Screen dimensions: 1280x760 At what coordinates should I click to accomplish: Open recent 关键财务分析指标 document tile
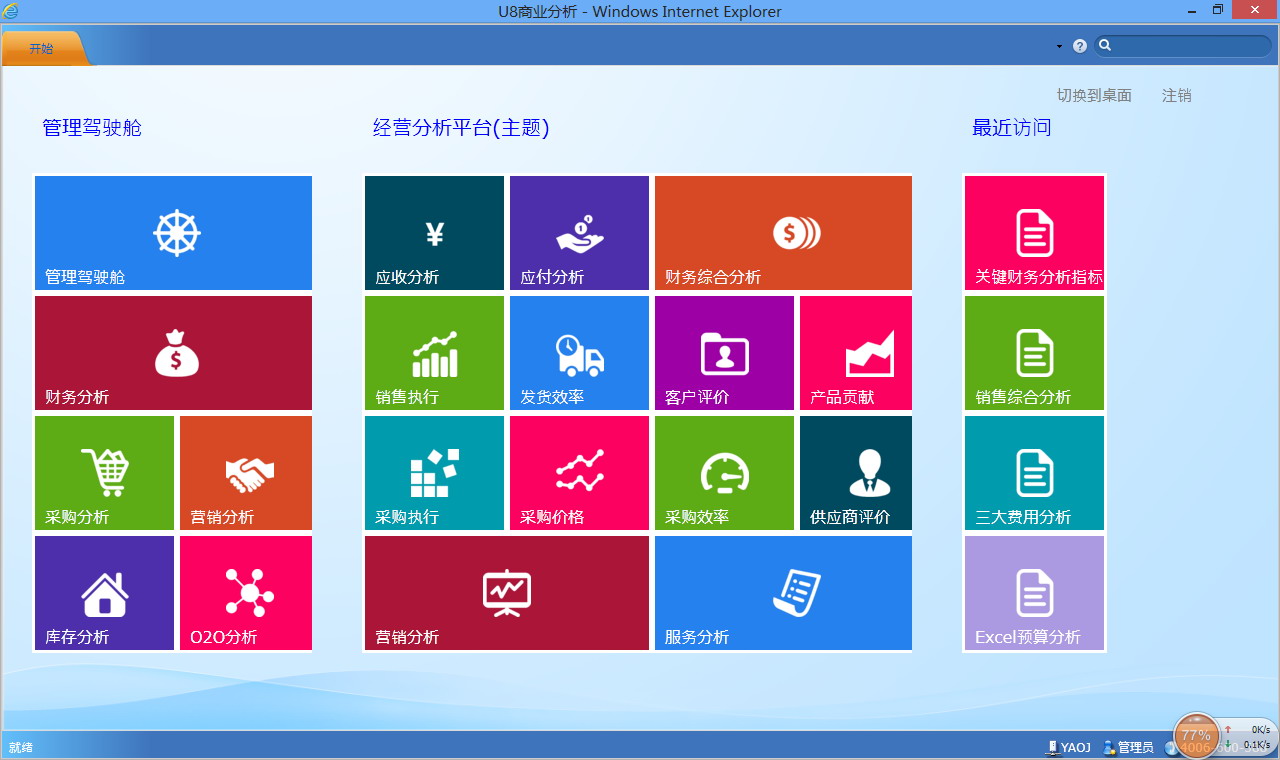pos(1034,233)
